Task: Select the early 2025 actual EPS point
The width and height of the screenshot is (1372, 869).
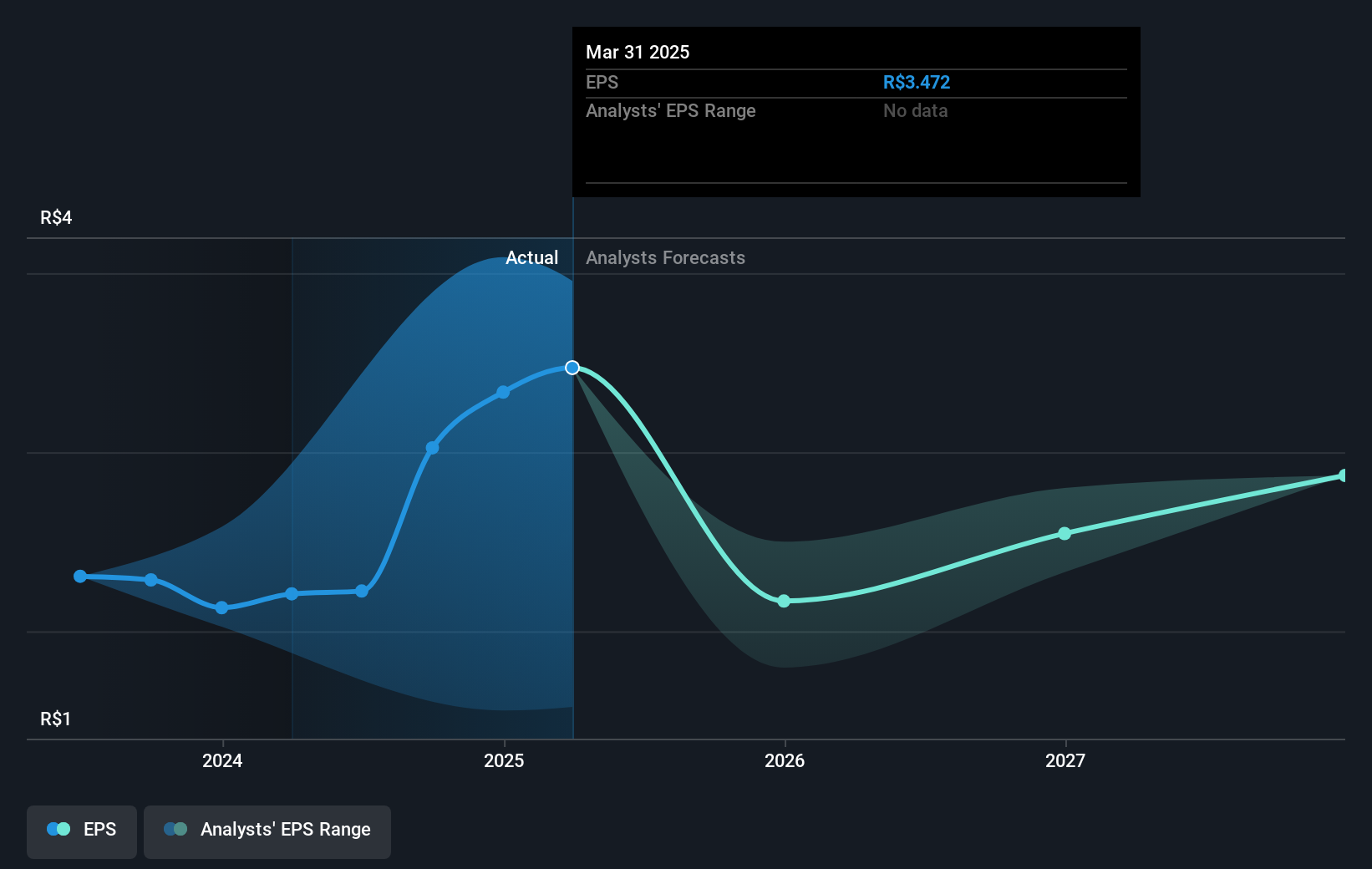Action: 503,392
